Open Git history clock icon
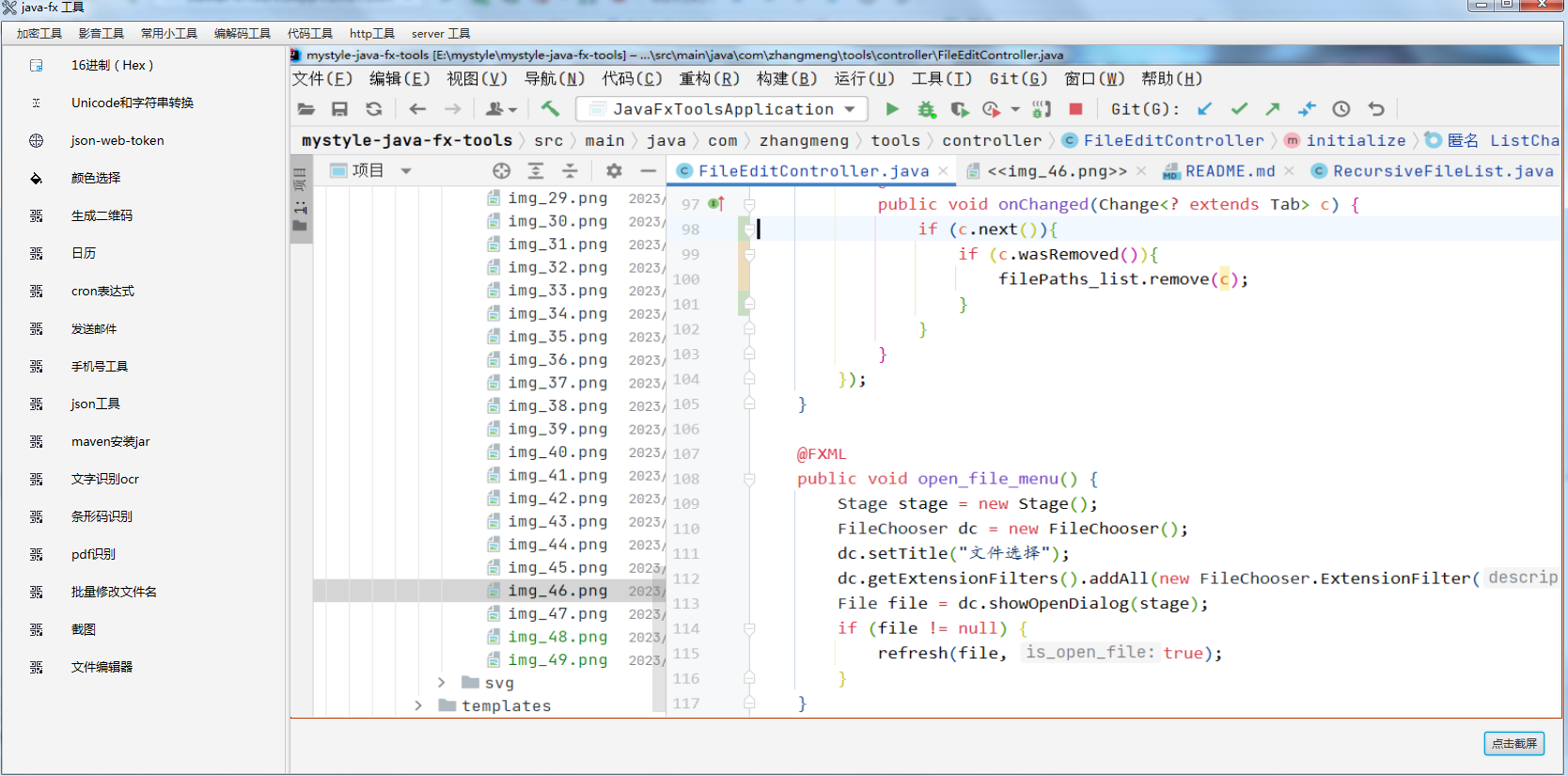This screenshot has height=776, width=1568. pos(1341,109)
